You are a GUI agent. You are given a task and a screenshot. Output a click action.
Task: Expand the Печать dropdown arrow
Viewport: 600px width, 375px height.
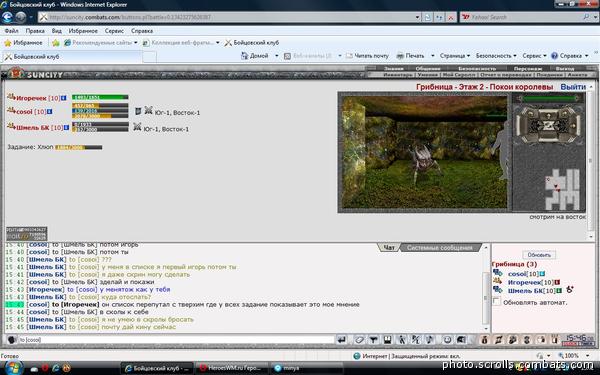pos(433,56)
